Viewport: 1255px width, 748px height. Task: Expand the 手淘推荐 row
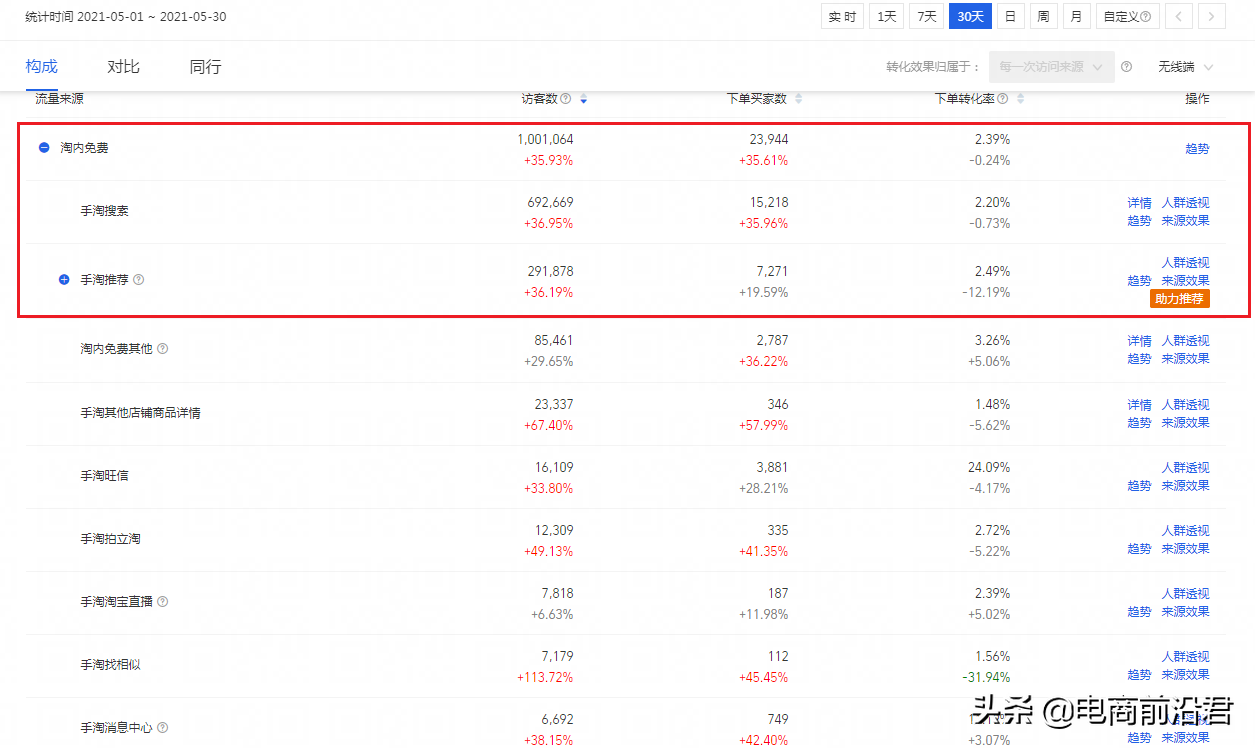click(64, 280)
